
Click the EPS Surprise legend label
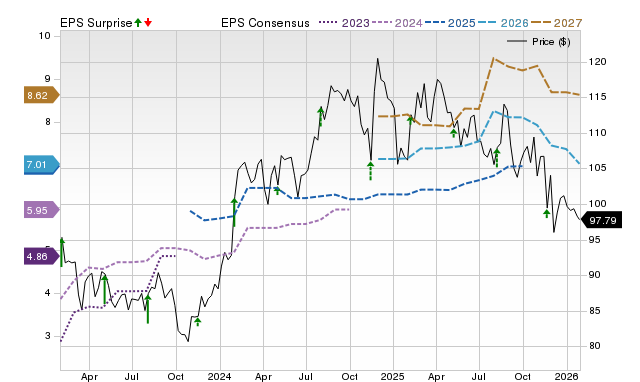pyautogui.click(x=96, y=23)
